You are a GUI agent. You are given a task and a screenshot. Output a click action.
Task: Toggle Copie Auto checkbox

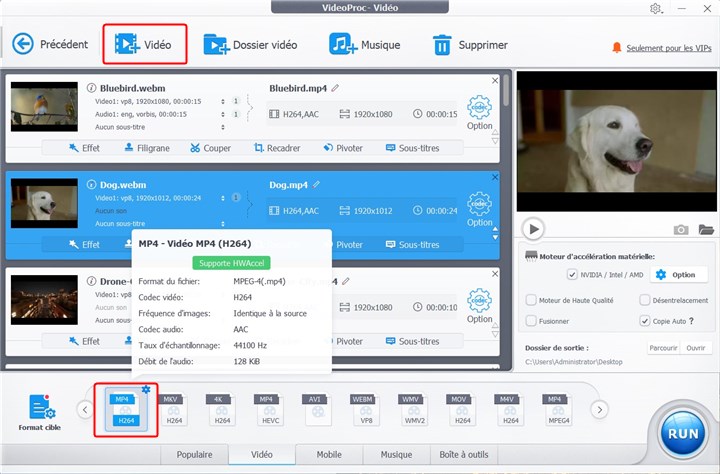[x=645, y=321]
